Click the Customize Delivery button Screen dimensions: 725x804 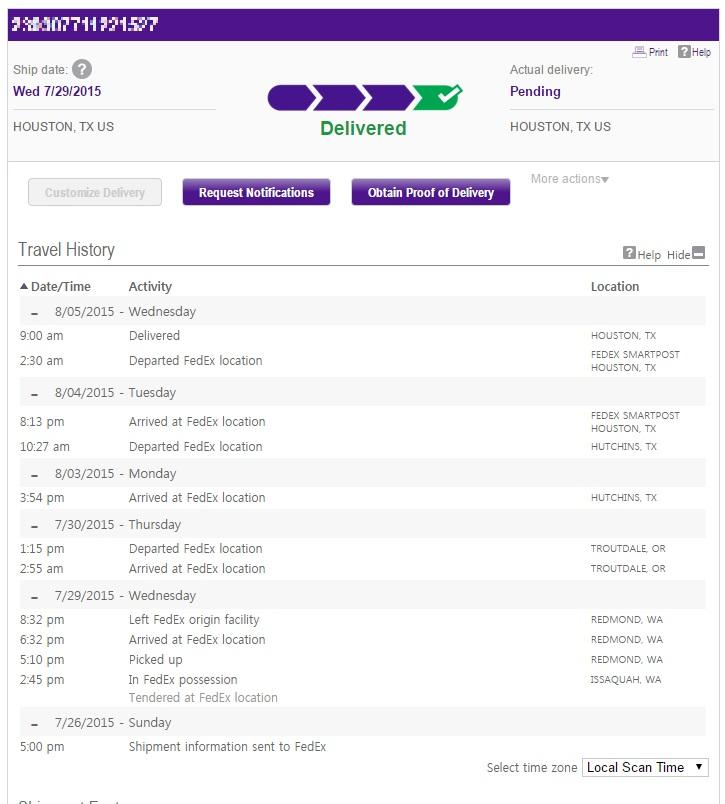(95, 193)
